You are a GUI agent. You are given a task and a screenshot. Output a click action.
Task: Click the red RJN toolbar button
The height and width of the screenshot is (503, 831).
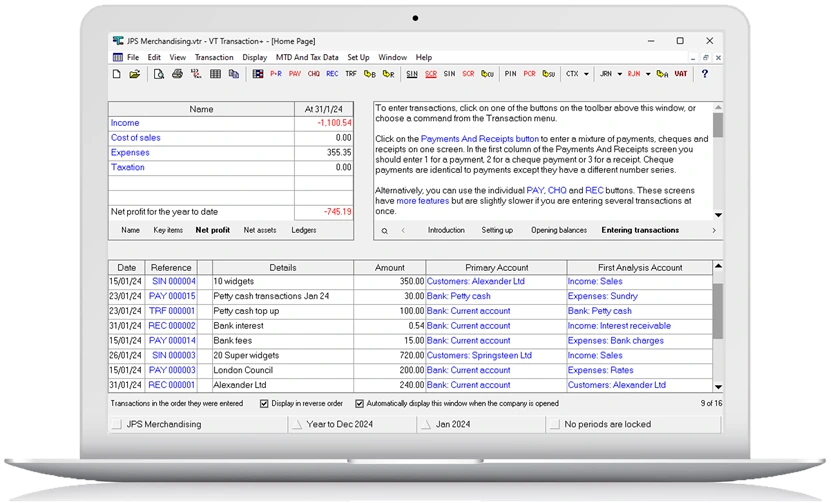coord(634,74)
